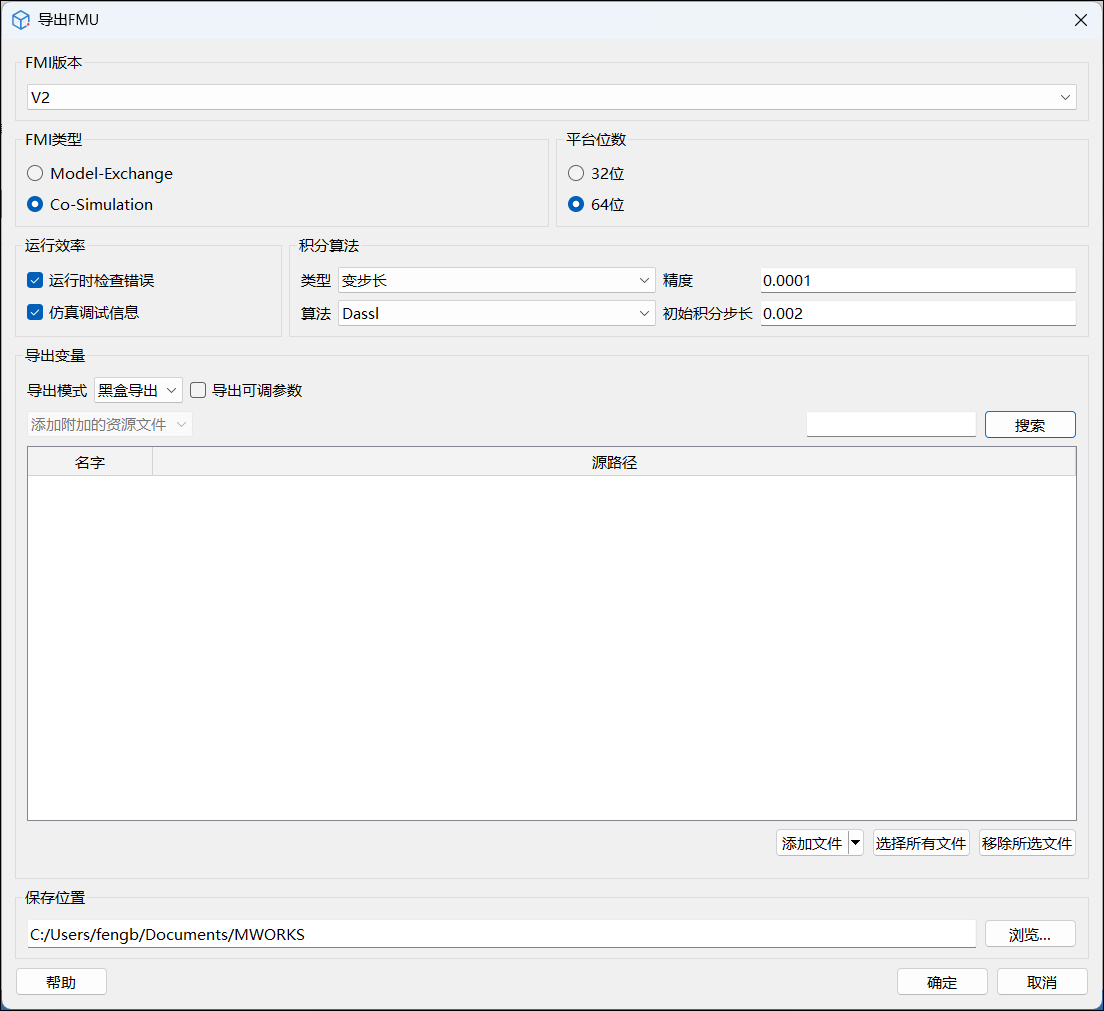Click the FMU cube icon in title bar
Image resolution: width=1104 pixels, height=1011 pixels.
(x=20, y=20)
